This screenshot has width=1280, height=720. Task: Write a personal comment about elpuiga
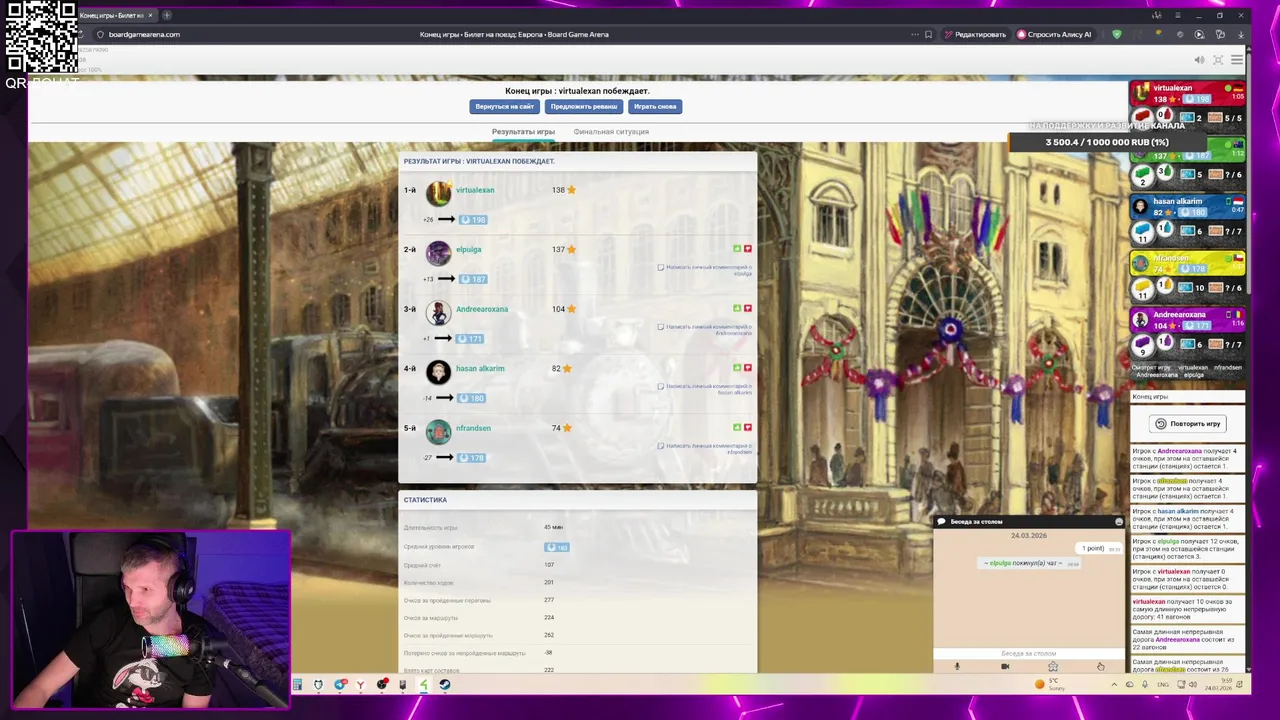pos(705,270)
